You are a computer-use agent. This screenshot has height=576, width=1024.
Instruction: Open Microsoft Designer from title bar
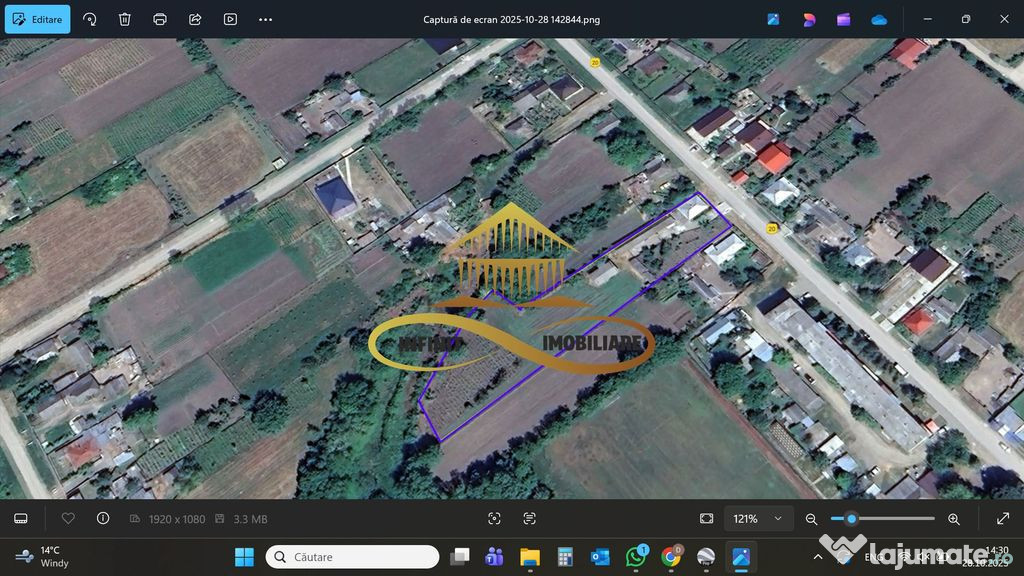[809, 19]
